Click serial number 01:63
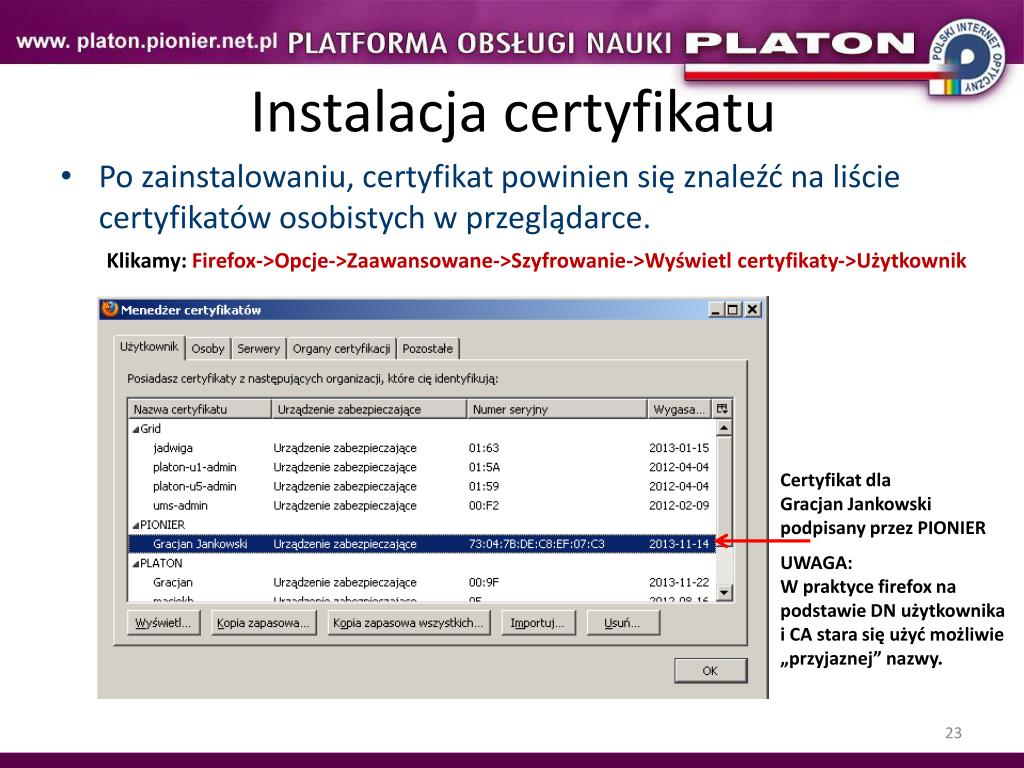The width and height of the screenshot is (1024, 768). click(x=484, y=448)
